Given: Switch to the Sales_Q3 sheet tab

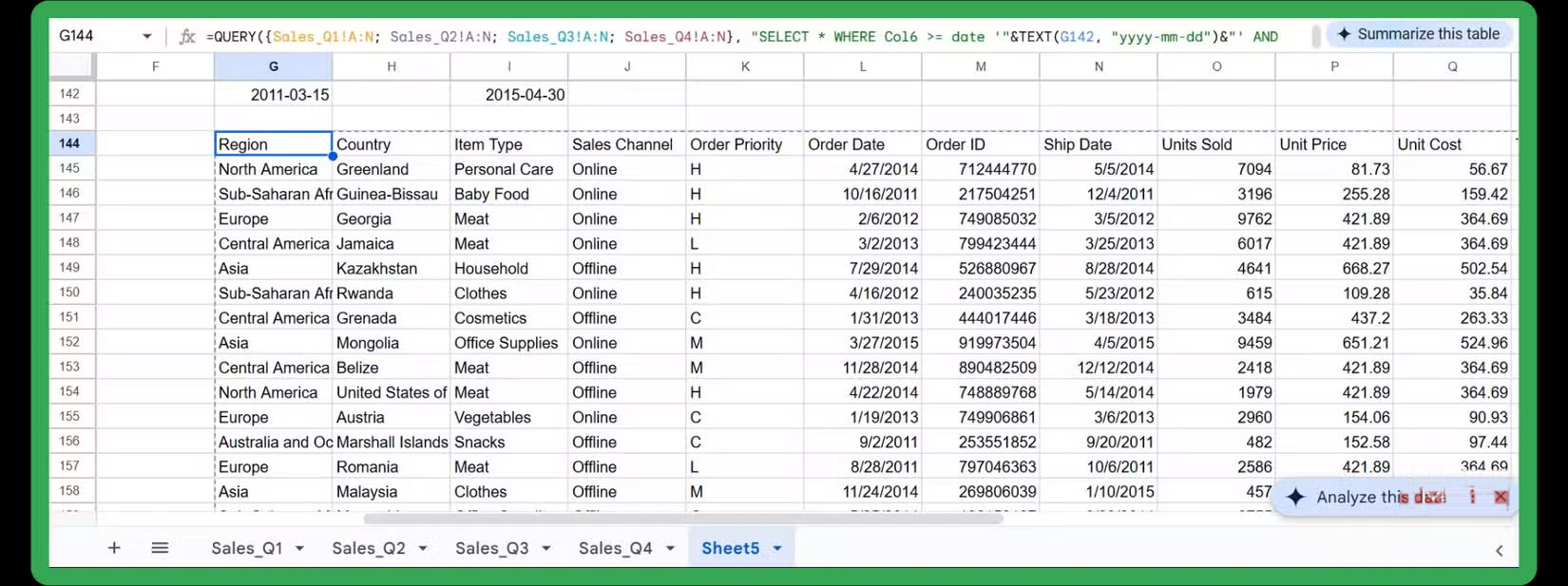Looking at the screenshot, I should point(492,548).
